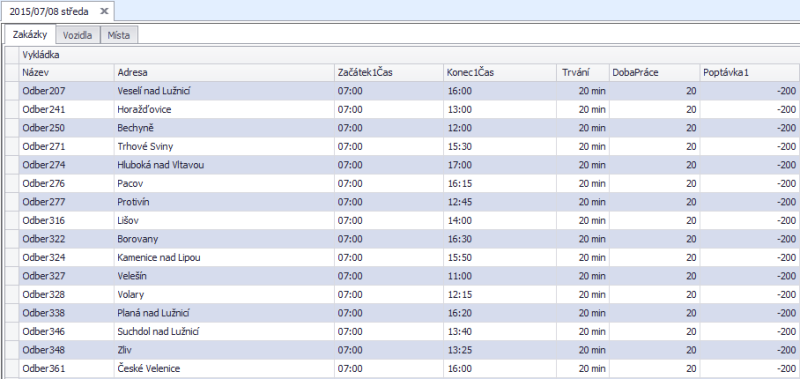Open the Místa tab
The image size is (800, 379).
pos(119,35)
